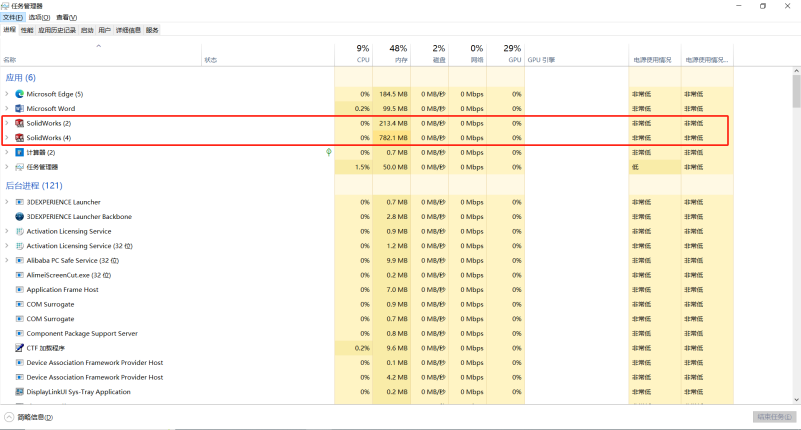Expand the Microsoft Edge (5) process group
801x430 pixels.
[x=7, y=94]
